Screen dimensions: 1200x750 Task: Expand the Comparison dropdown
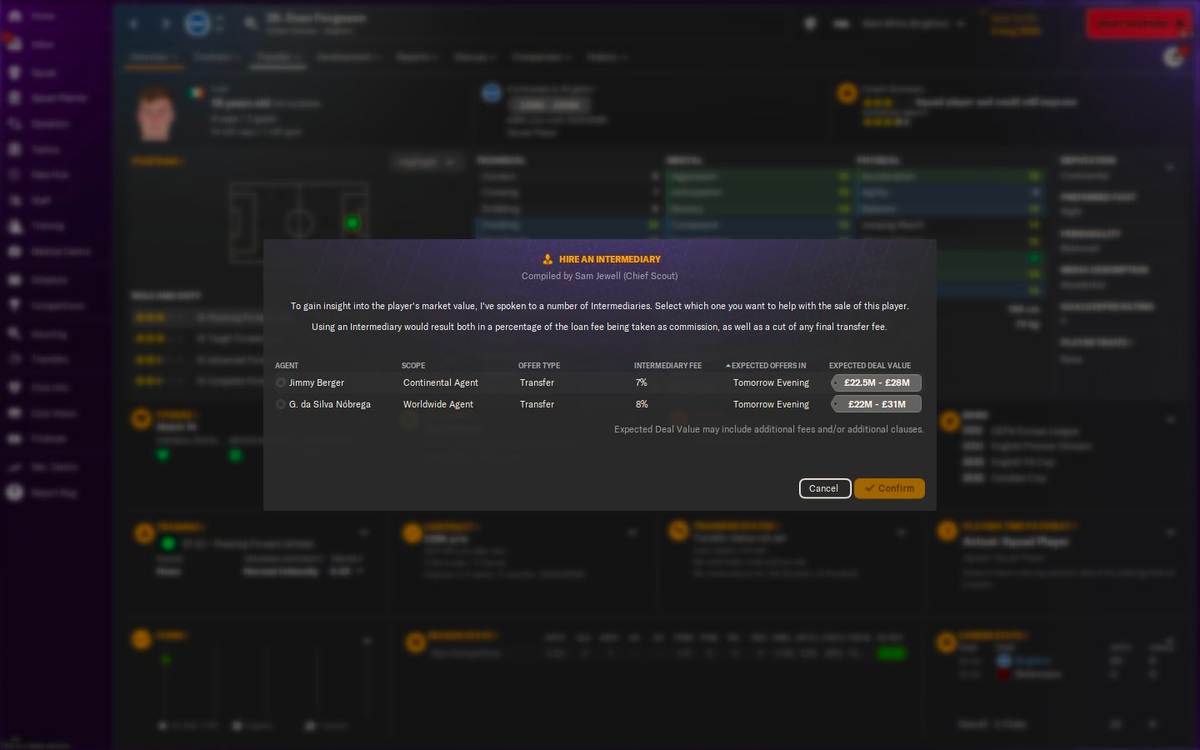(x=541, y=57)
